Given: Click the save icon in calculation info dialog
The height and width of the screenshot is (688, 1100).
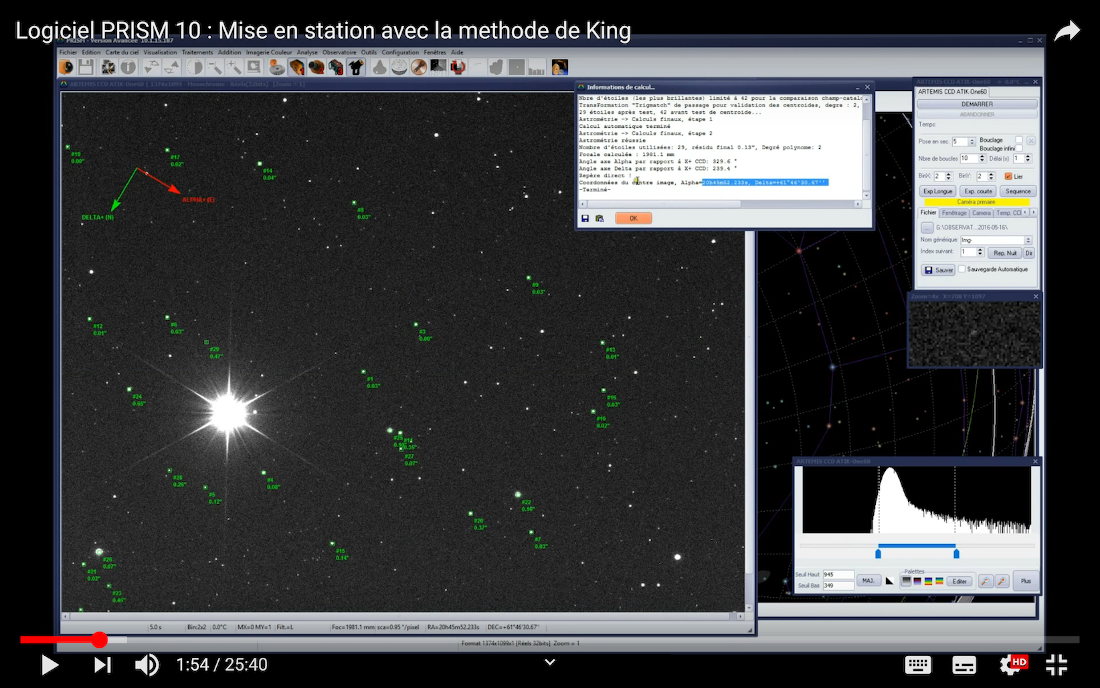Looking at the screenshot, I should click(585, 218).
